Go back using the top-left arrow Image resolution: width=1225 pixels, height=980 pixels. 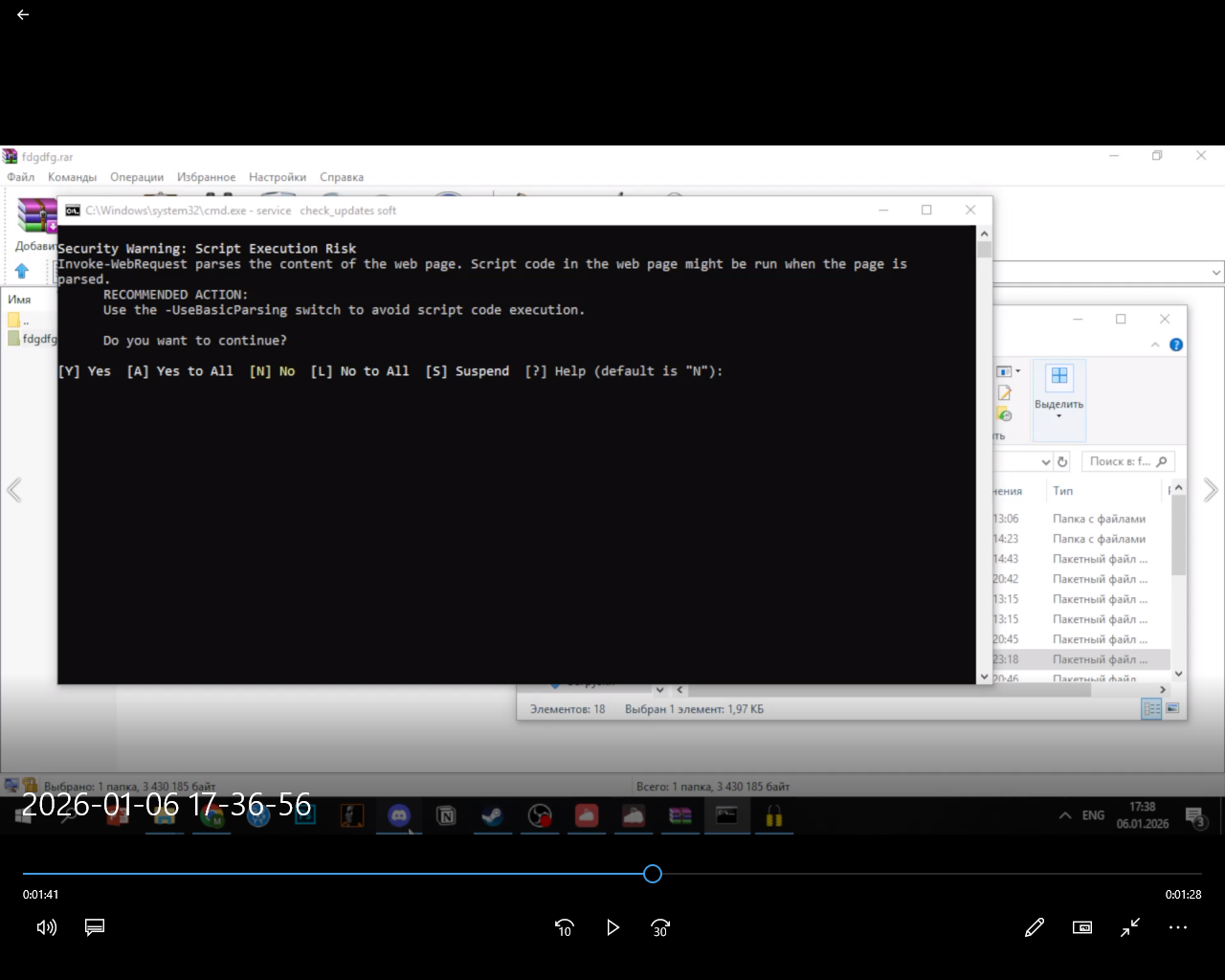(23, 14)
